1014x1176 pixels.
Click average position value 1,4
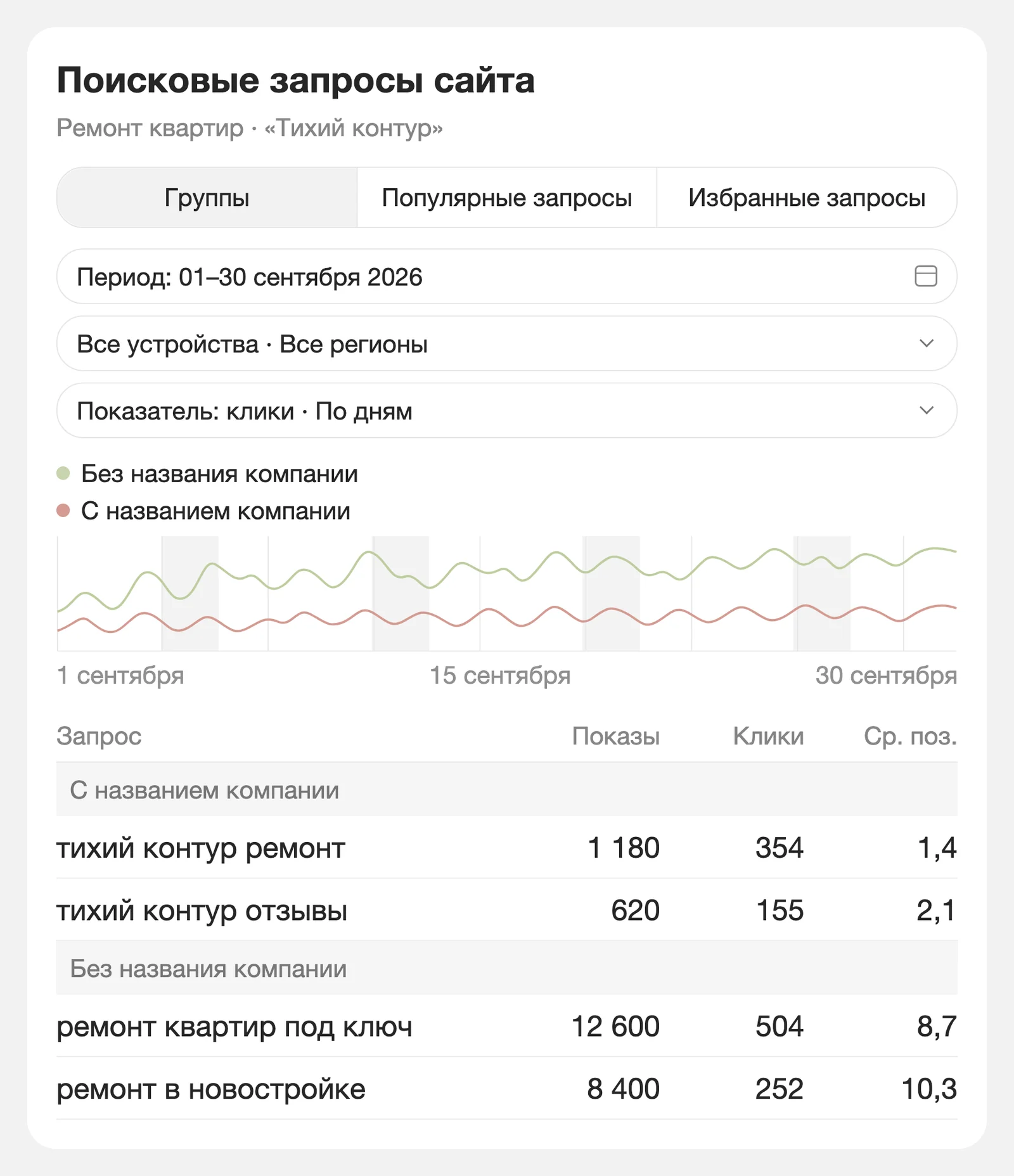point(937,848)
